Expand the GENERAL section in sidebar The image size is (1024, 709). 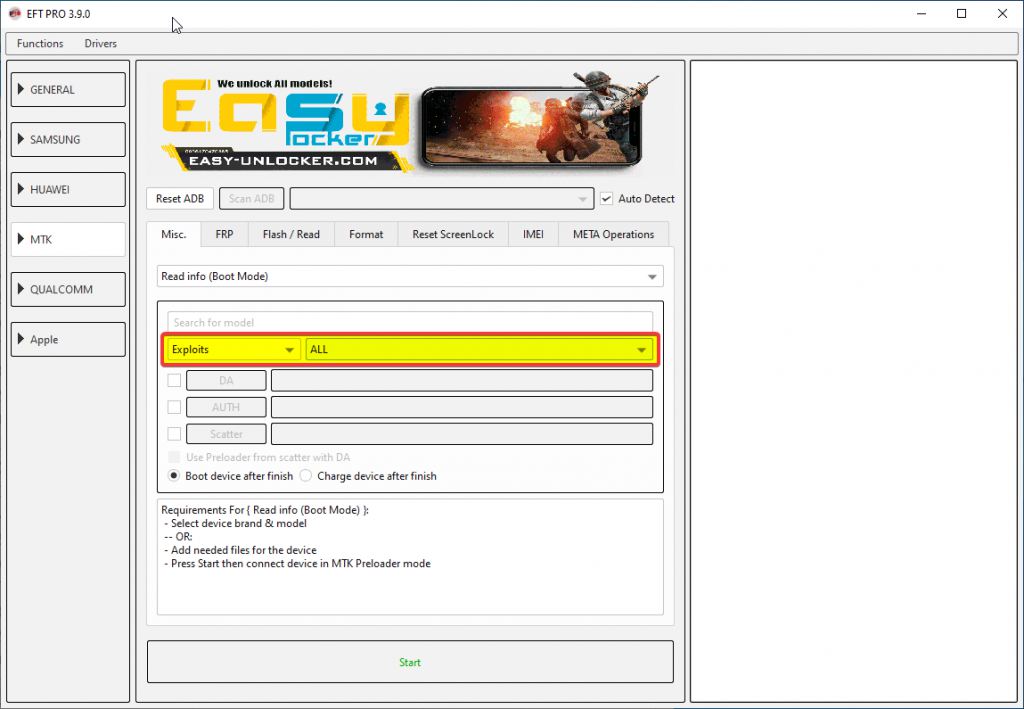click(x=68, y=89)
